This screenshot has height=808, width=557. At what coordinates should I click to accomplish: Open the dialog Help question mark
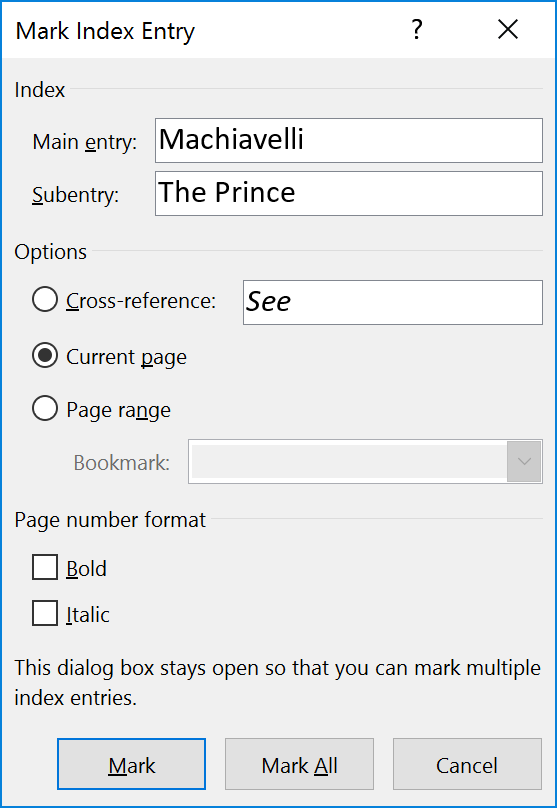click(417, 30)
